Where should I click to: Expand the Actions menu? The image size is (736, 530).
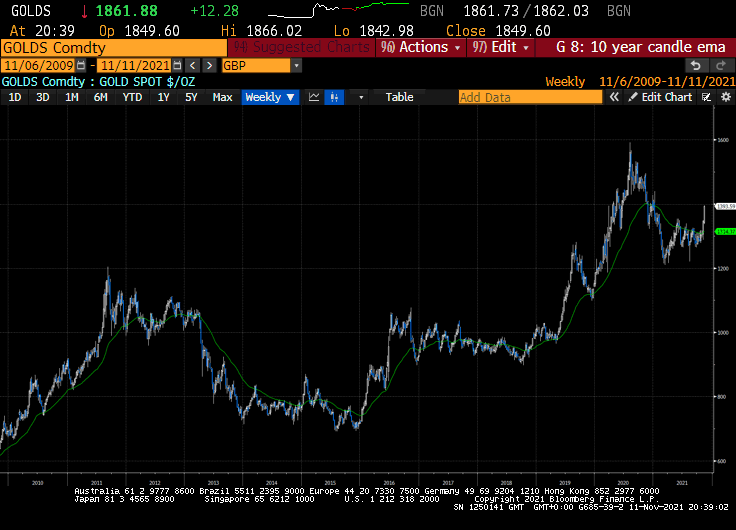421,47
